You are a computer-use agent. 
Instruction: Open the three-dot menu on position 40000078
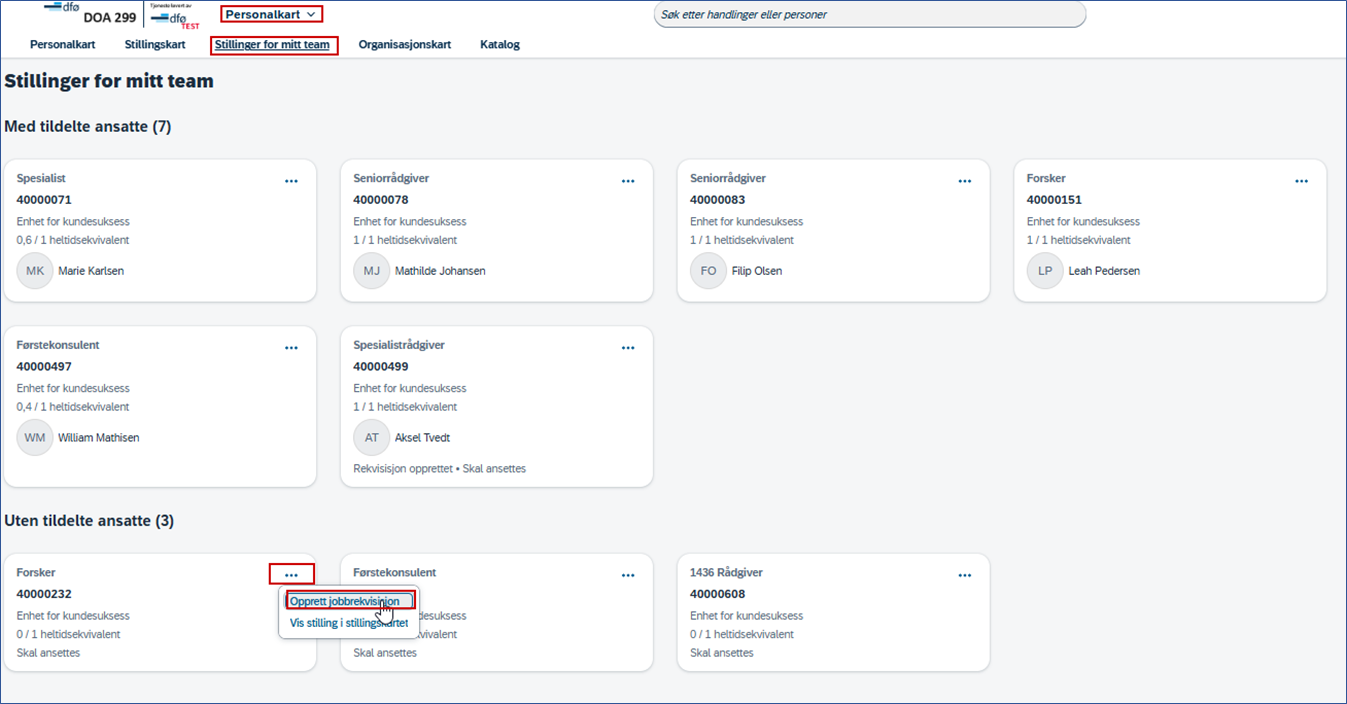pos(628,181)
